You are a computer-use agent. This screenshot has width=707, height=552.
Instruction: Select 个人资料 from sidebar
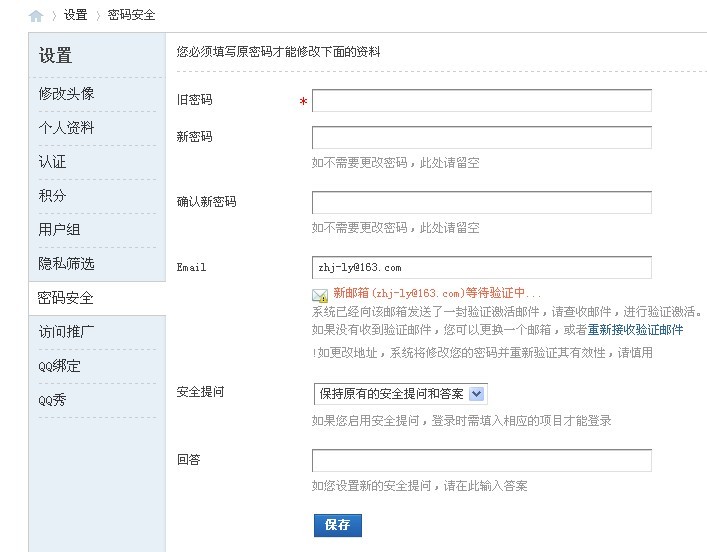(x=67, y=127)
